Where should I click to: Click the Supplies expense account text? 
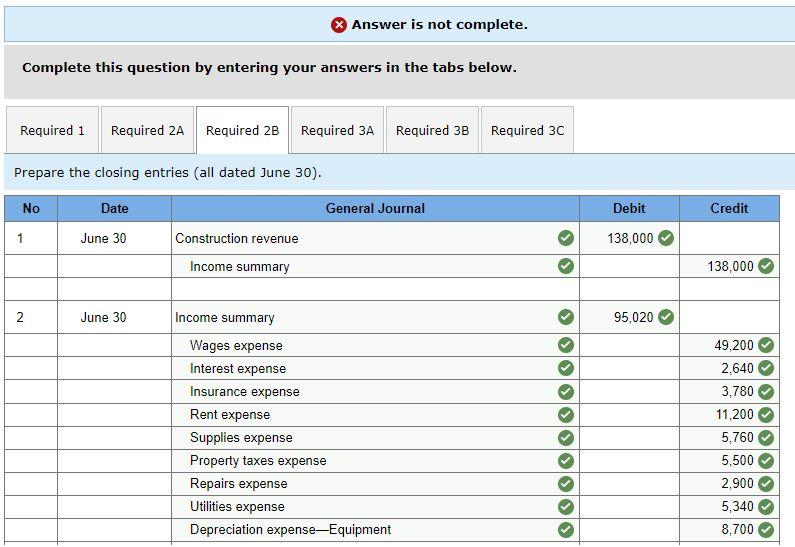tap(241, 437)
